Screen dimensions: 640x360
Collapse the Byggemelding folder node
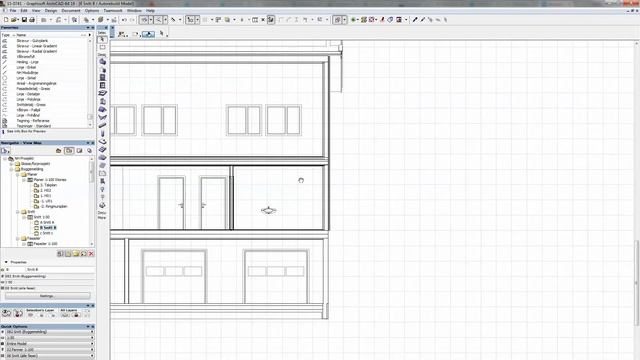(11, 169)
